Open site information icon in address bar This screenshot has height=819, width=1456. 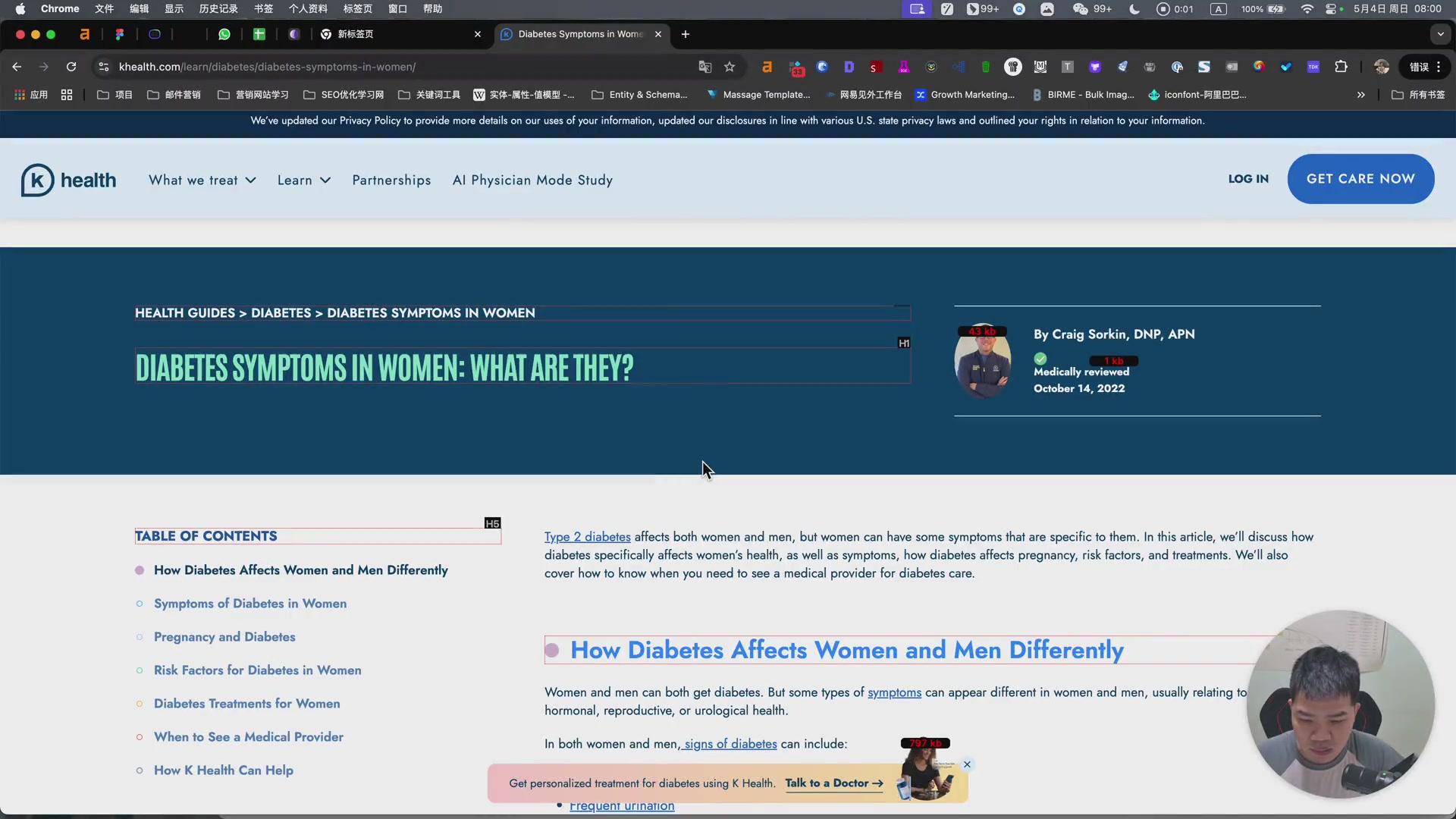104,67
